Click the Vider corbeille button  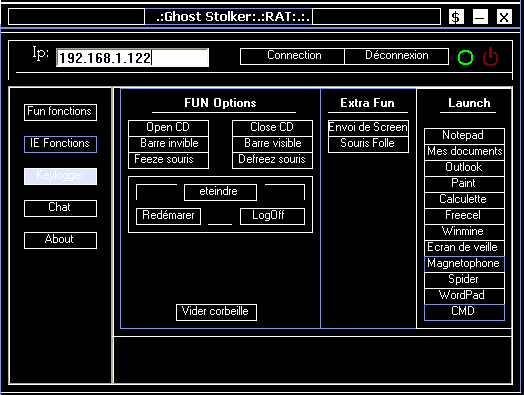pyautogui.click(x=216, y=312)
